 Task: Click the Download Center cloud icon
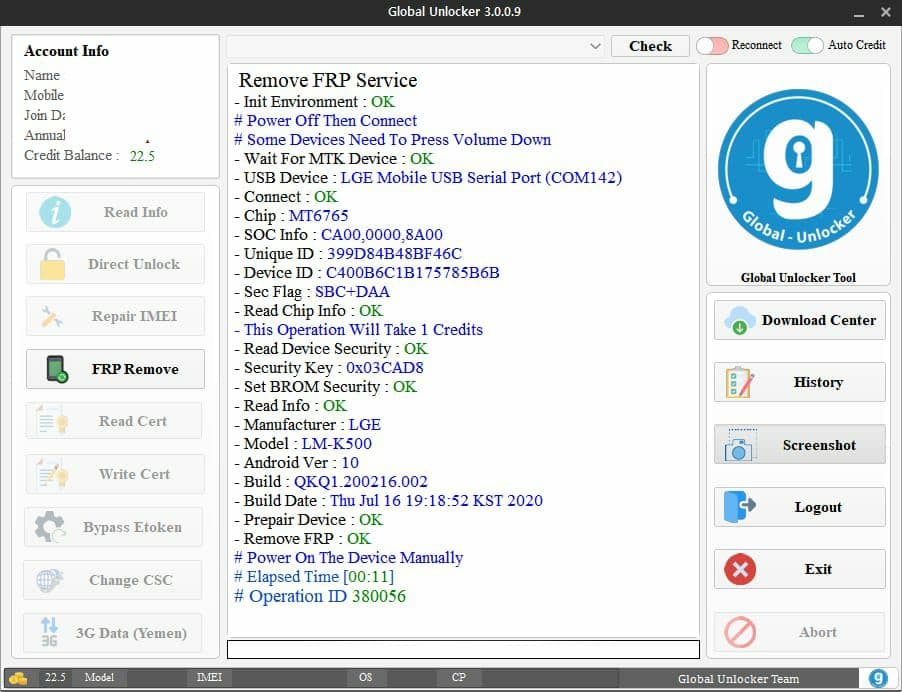[x=740, y=320]
